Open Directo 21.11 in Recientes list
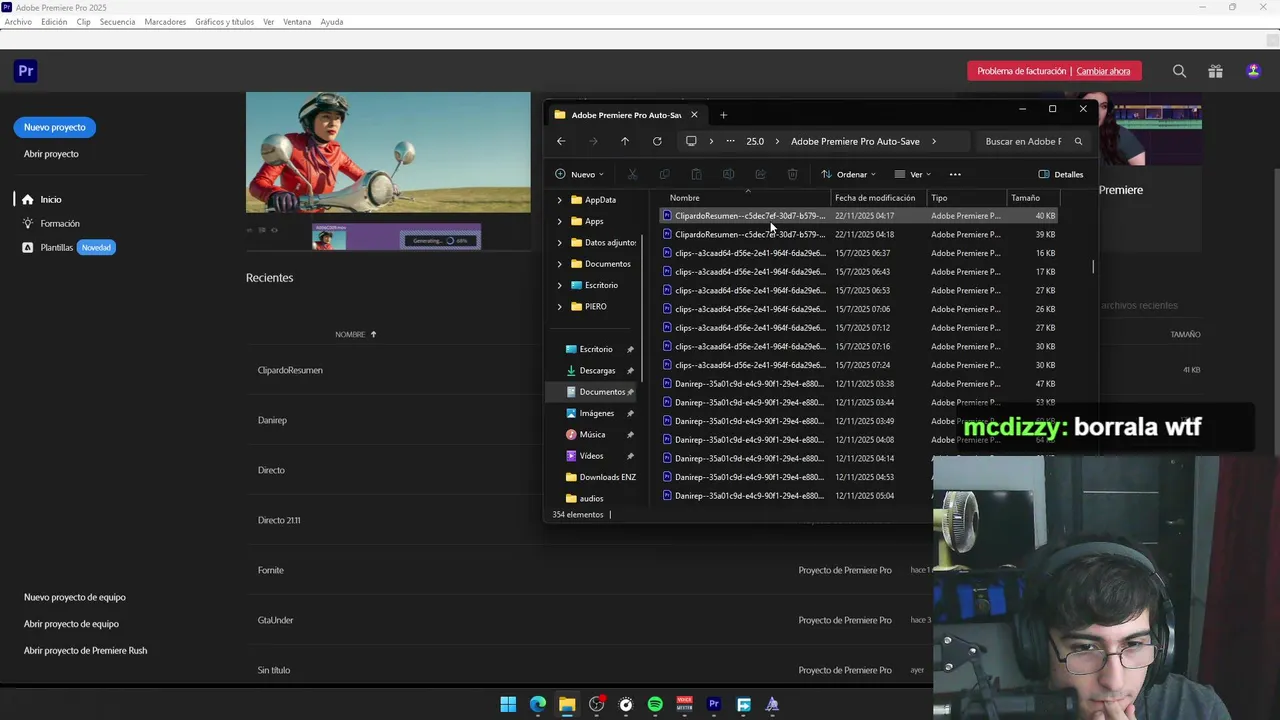The image size is (1280, 720). (279, 520)
